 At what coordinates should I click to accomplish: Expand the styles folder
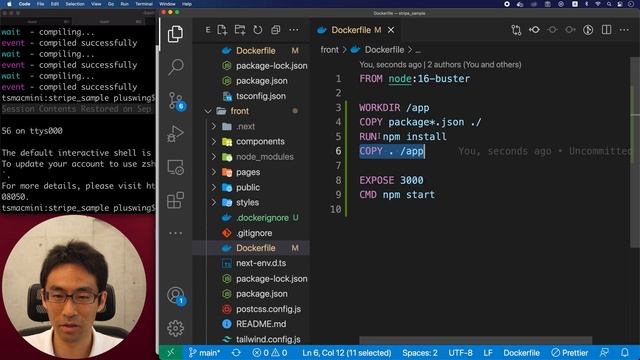214,202
